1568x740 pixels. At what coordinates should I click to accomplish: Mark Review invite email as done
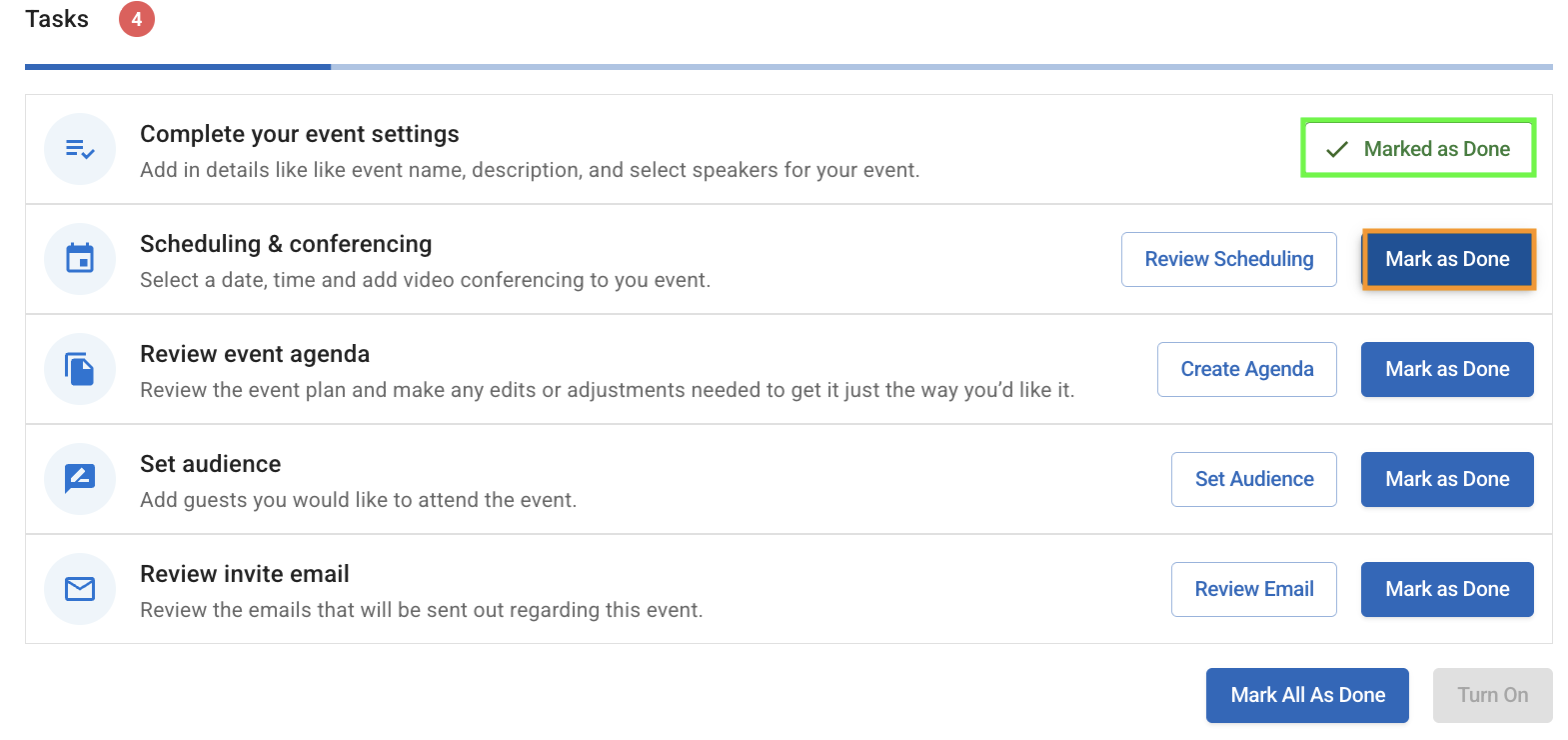coord(1447,589)
